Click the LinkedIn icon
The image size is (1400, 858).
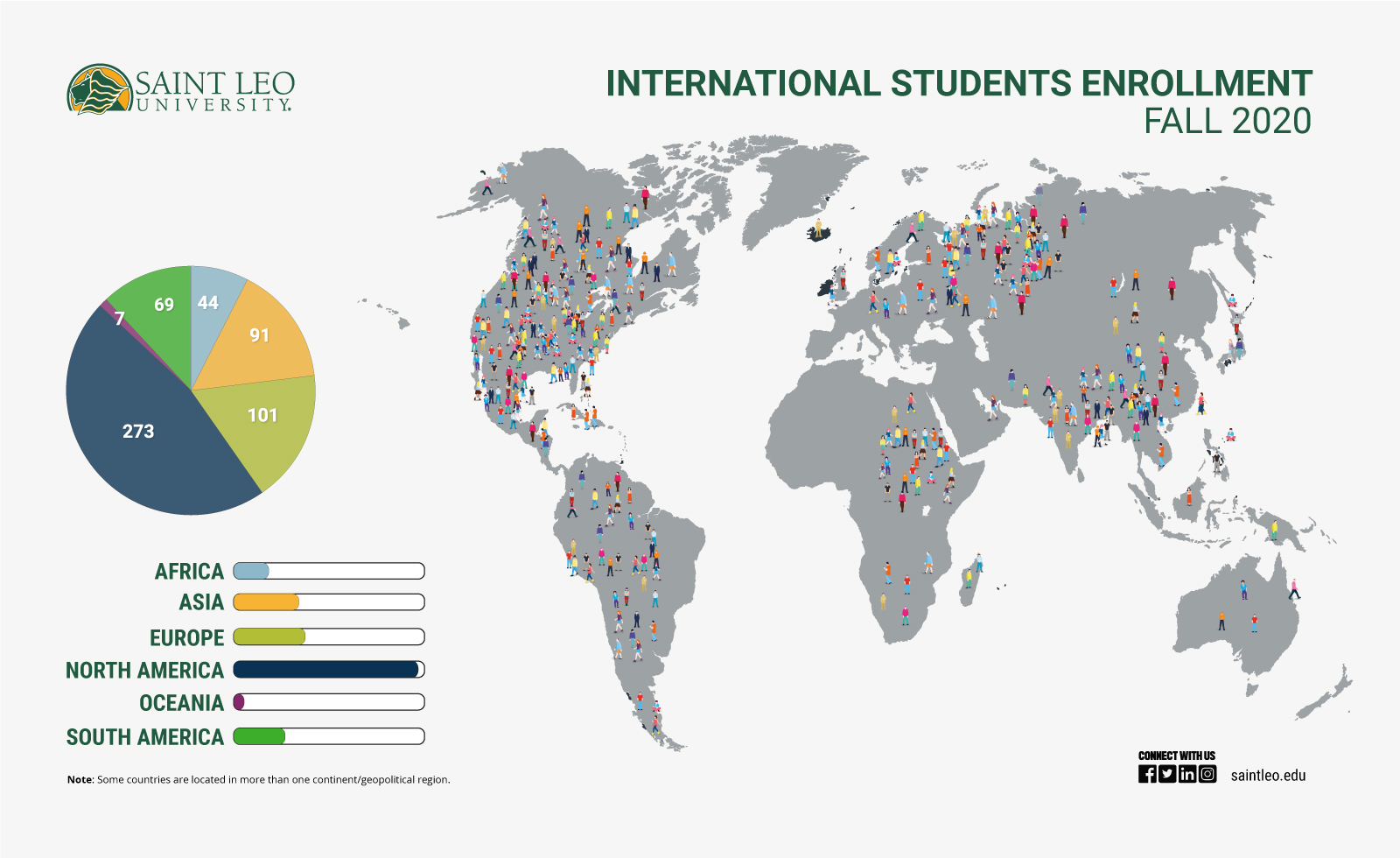(1187, 774)
